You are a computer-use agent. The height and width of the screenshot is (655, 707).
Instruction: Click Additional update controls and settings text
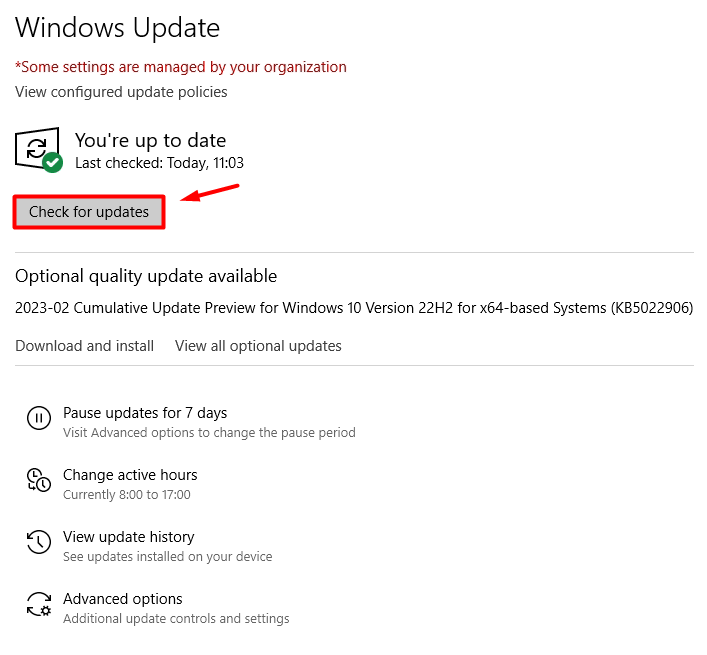[x=176, y=618]
